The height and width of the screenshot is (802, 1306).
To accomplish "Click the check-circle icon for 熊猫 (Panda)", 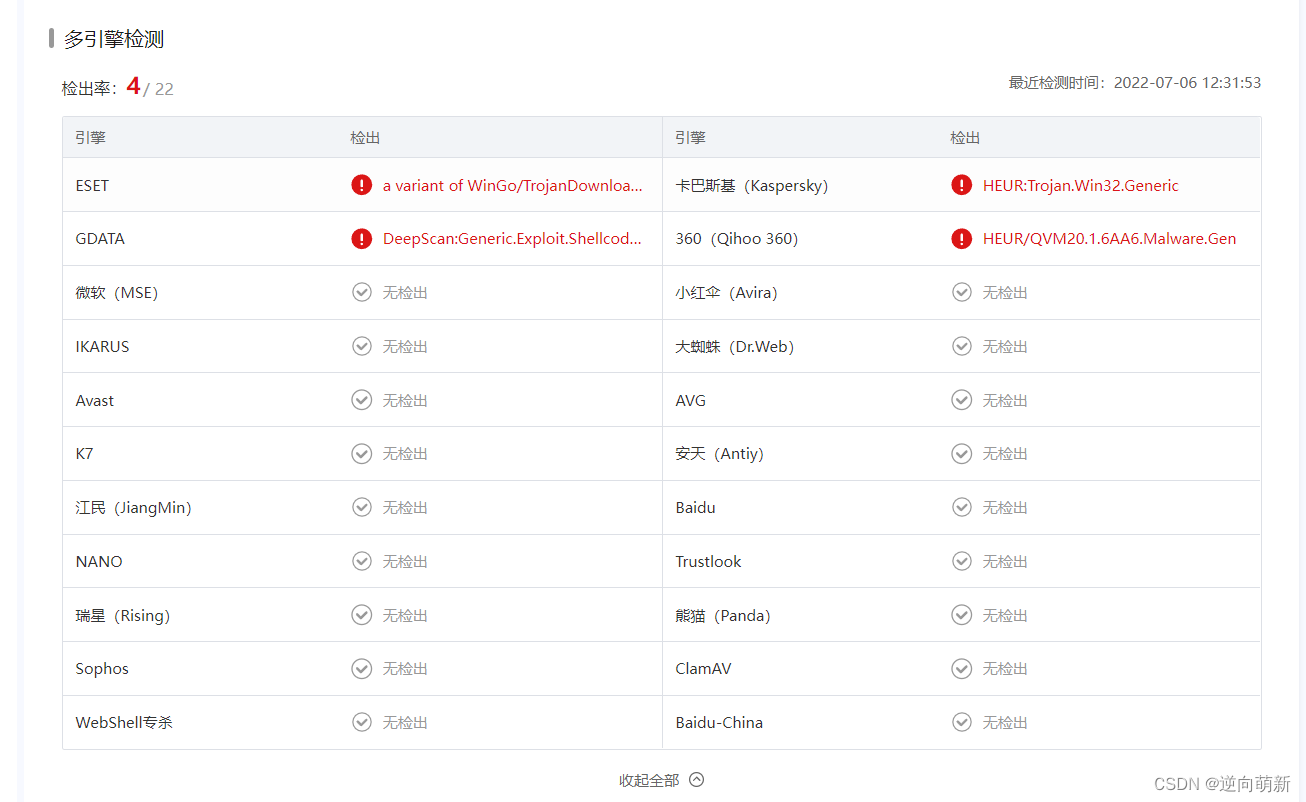I will click(962, 615).
